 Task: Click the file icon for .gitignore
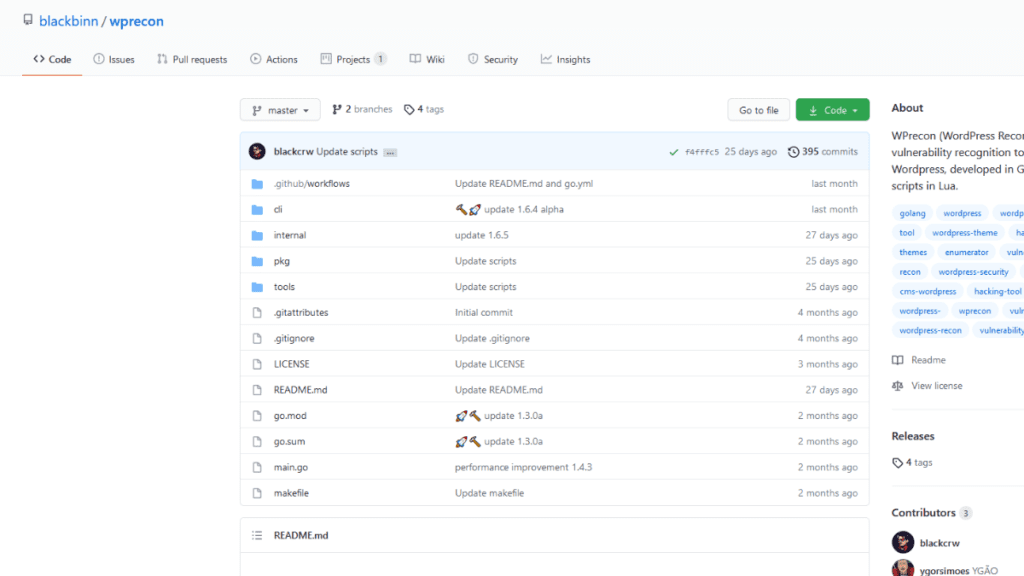point(257,338)
